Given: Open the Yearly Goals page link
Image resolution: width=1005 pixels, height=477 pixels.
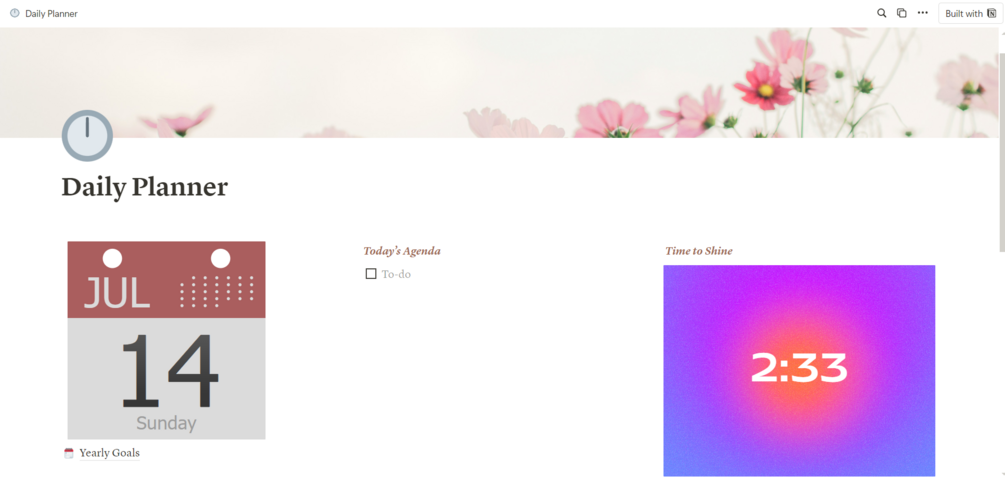Looking at the screenshot, I should pyautogui.click(x=110, y=453).
